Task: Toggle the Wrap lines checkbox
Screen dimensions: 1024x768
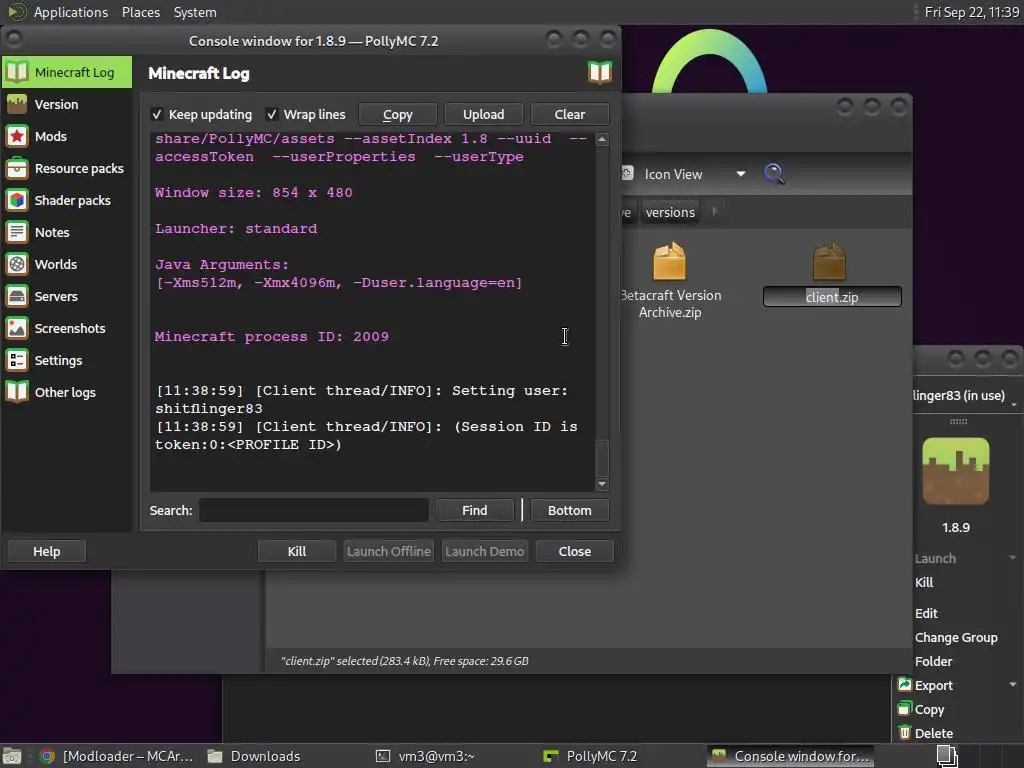Action: 272,114
